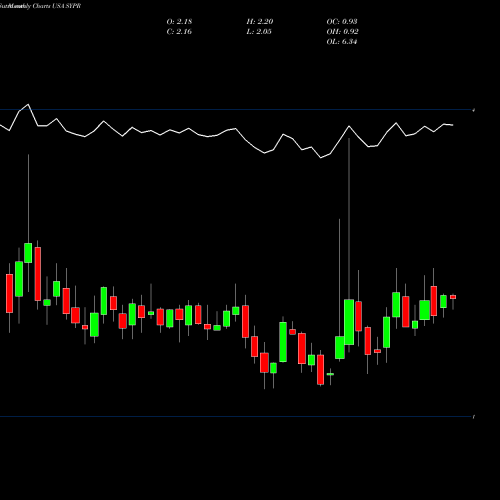The image size is (500, 500).
Task: Select the open value 'O: 2.18'
Action: [x=179, y=22]
